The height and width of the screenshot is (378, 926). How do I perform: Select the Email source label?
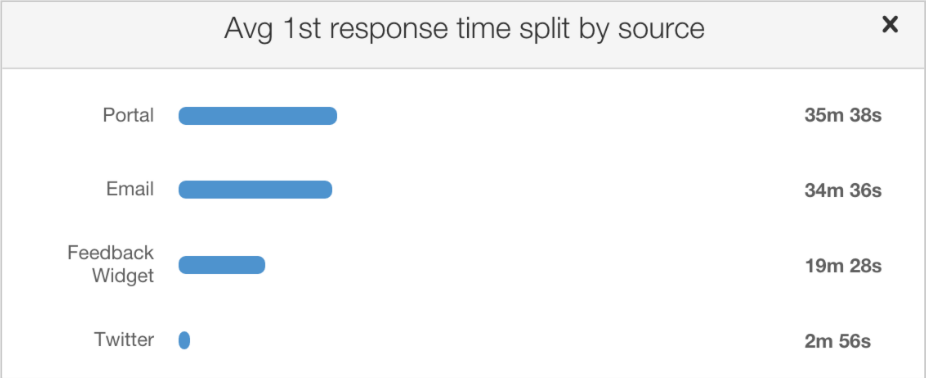click(x=130, y=189)
